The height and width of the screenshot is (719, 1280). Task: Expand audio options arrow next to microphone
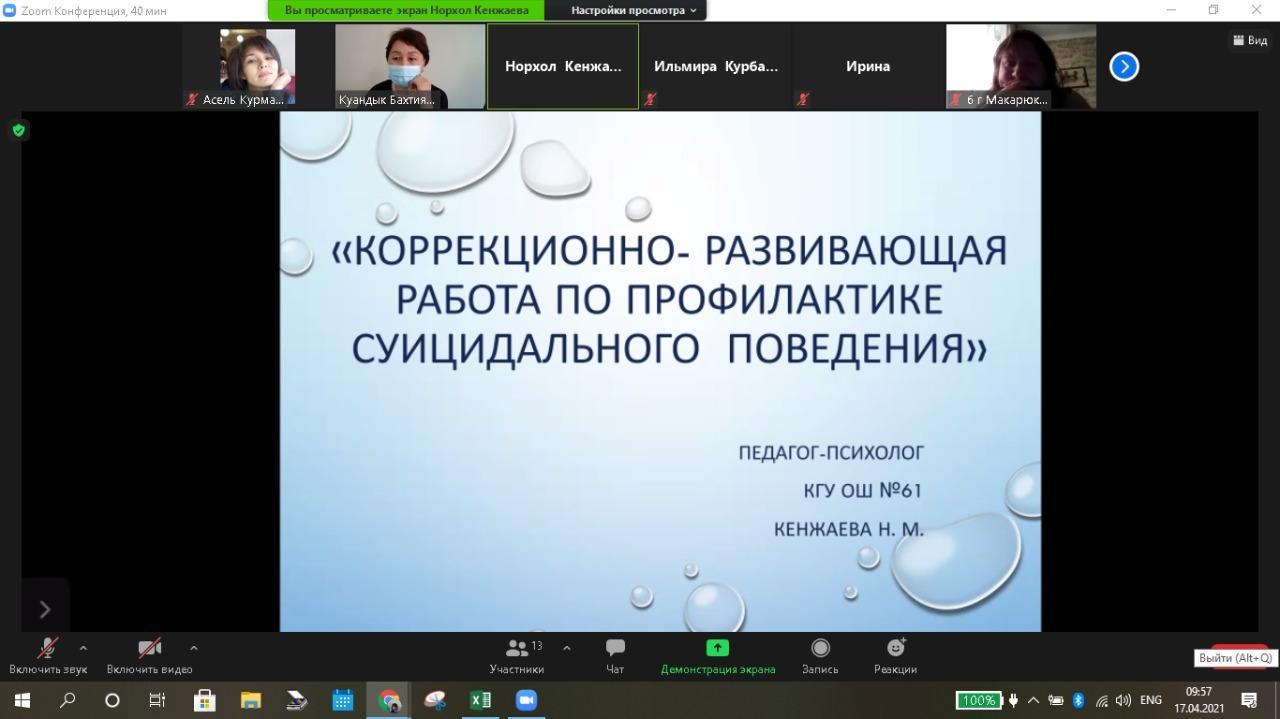tap(83, 648)
